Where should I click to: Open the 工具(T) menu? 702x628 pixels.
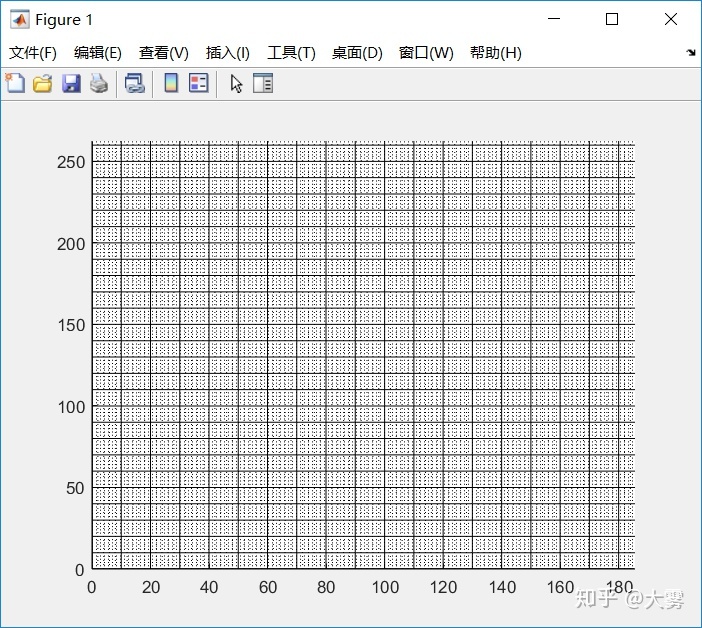291,53
